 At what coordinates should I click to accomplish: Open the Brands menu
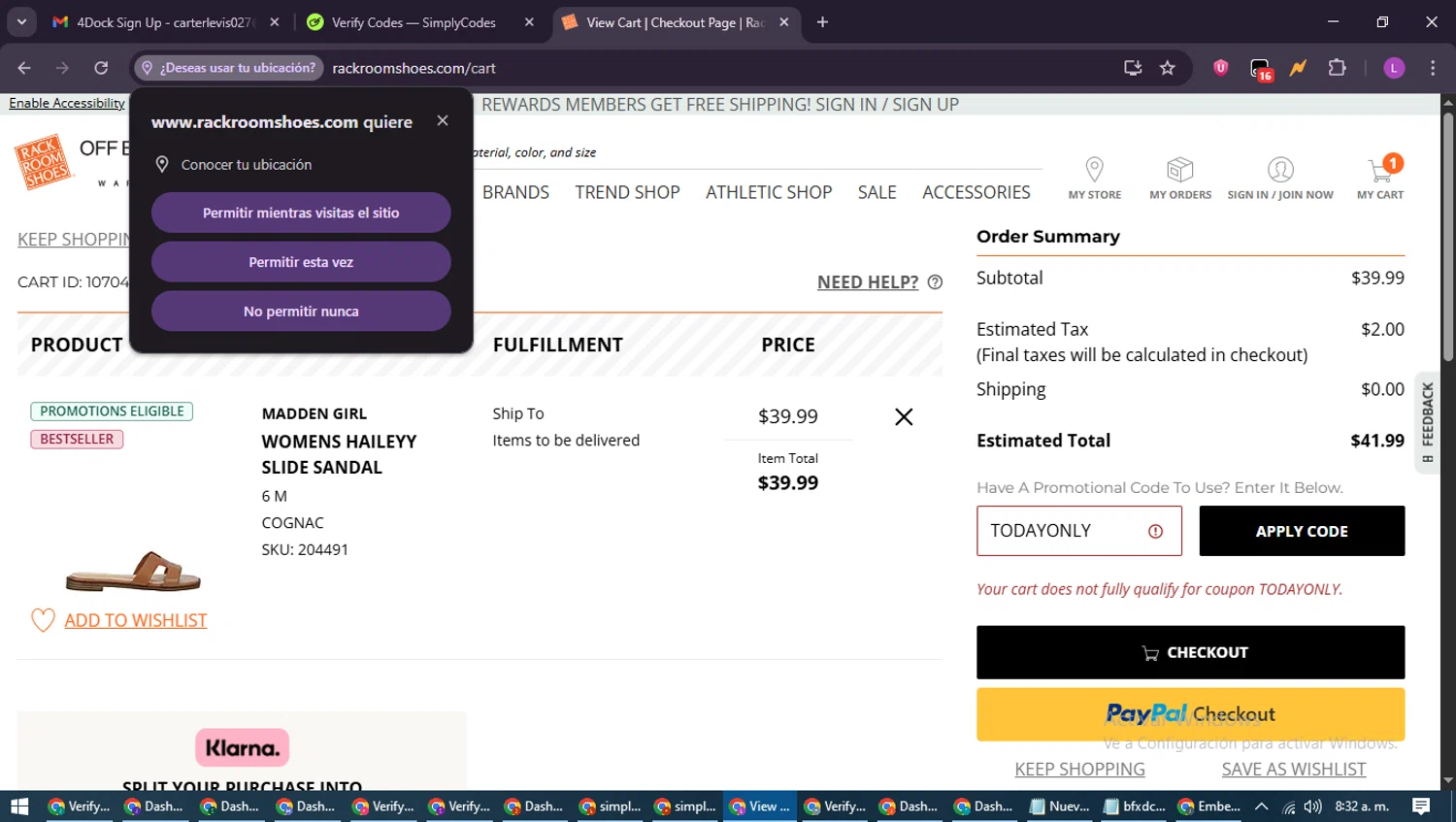tap(515, 192)
